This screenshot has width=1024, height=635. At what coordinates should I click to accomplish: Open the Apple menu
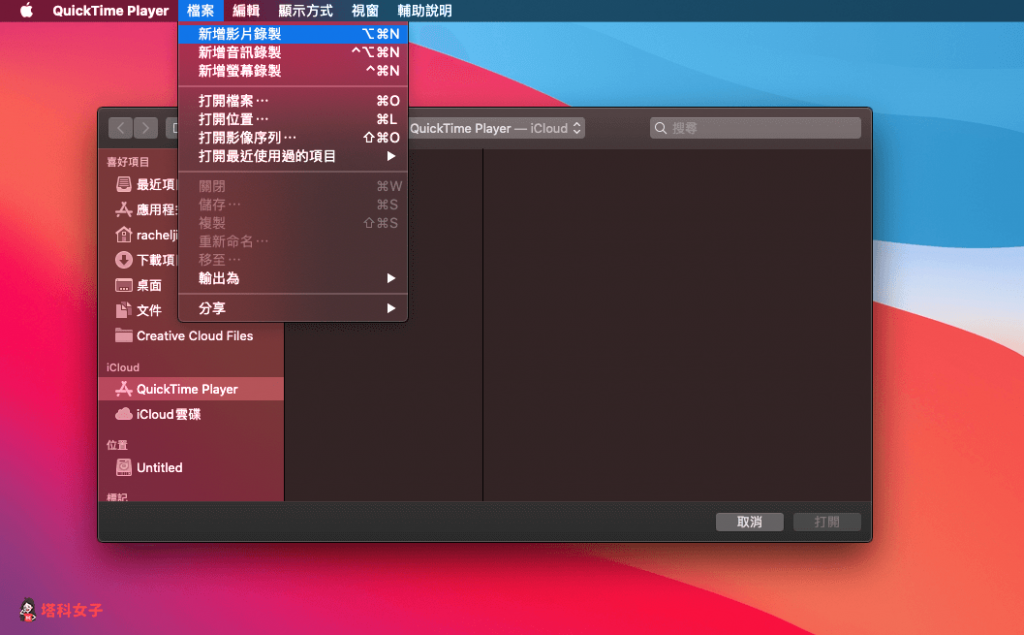26,10
